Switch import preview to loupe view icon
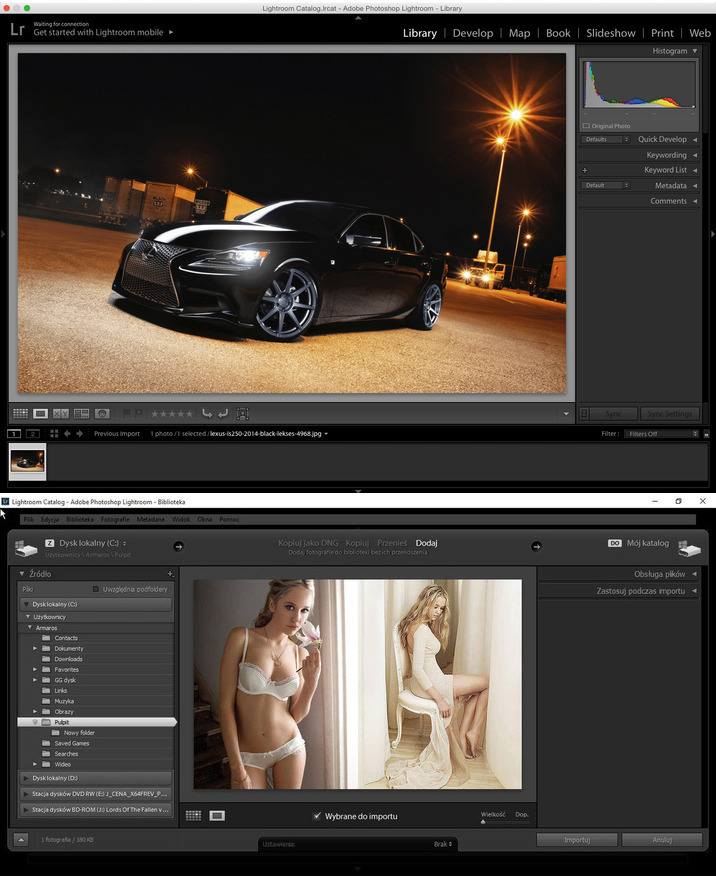This screenshot has width=716, height=886. pyautogui.click(x=217, y=816)
